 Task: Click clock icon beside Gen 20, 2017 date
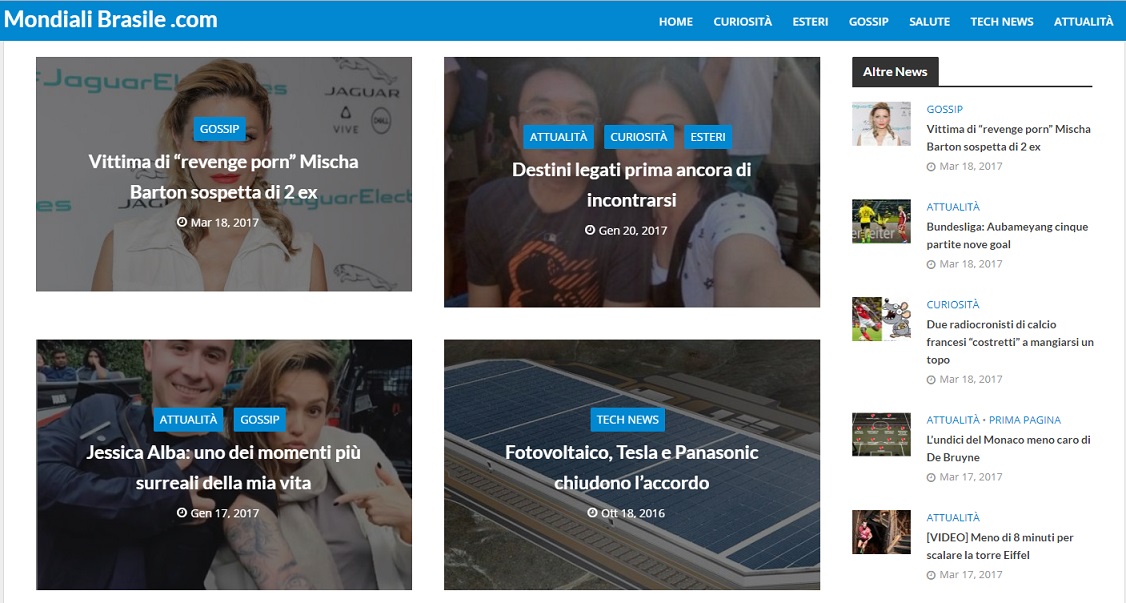[x=590, y=230]
